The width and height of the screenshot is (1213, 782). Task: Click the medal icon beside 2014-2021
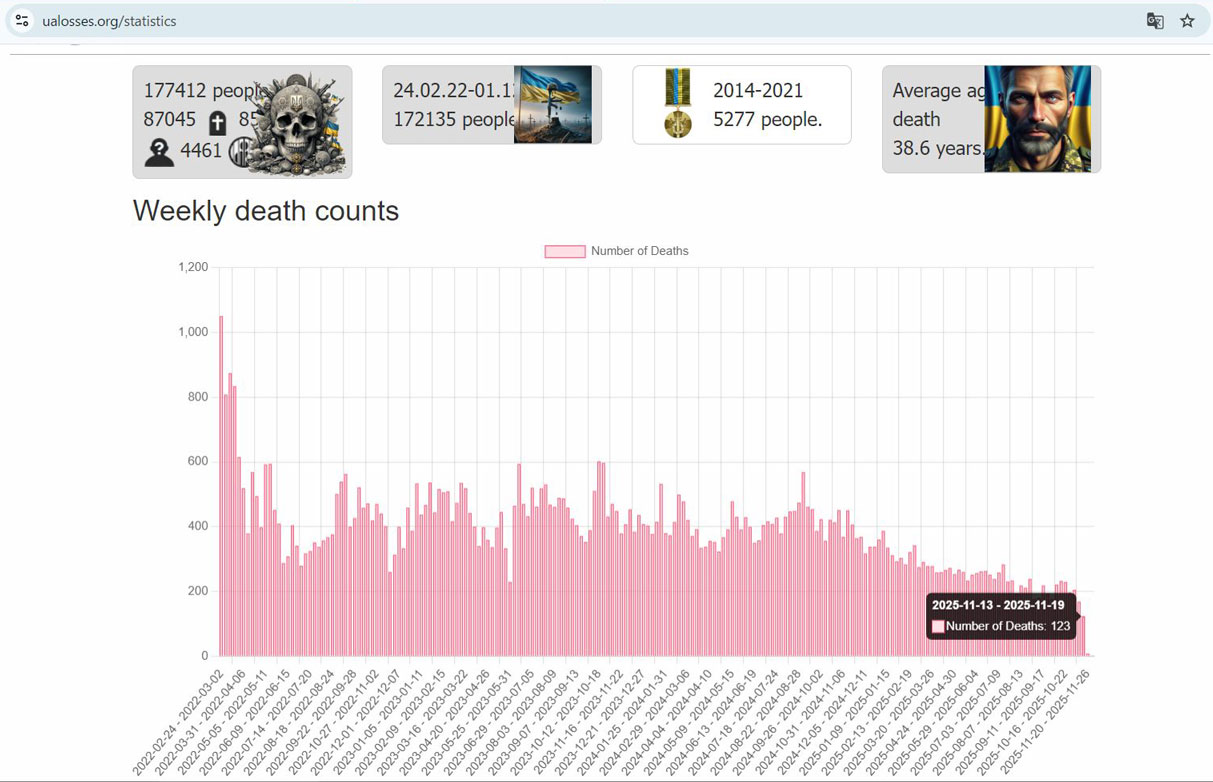(678, 104)
